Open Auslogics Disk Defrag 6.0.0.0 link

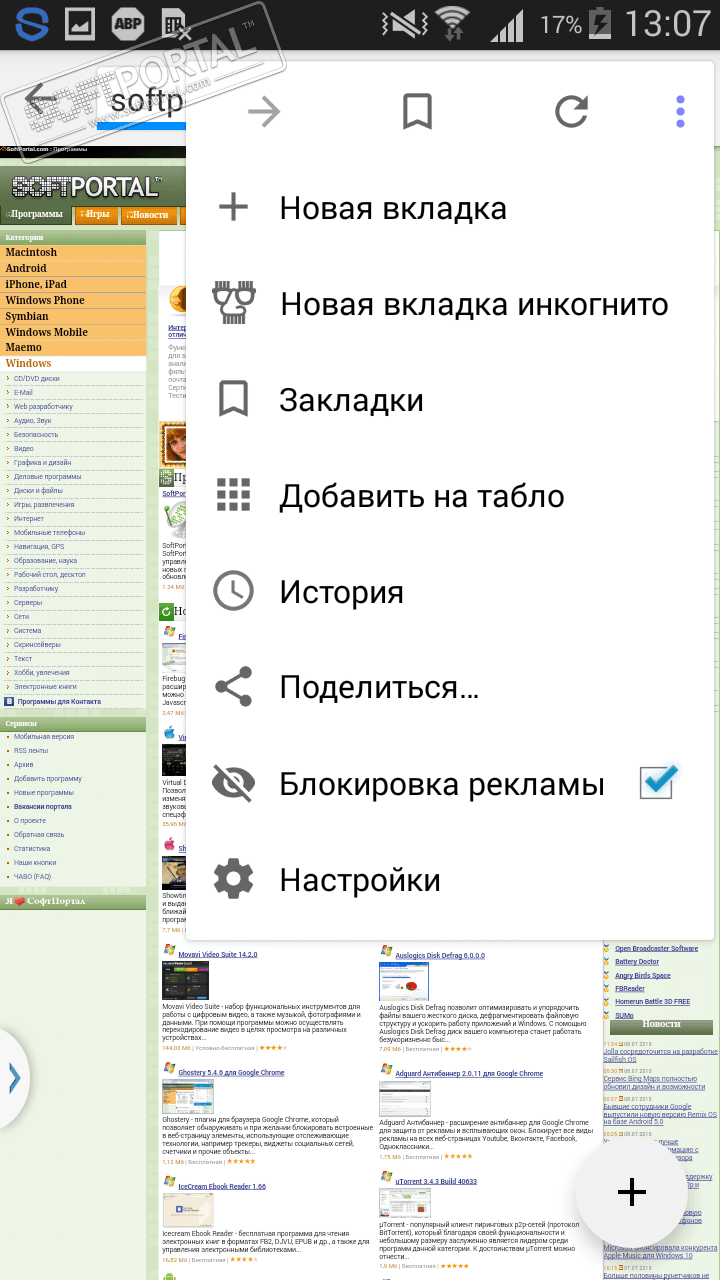tap(440, 956)
